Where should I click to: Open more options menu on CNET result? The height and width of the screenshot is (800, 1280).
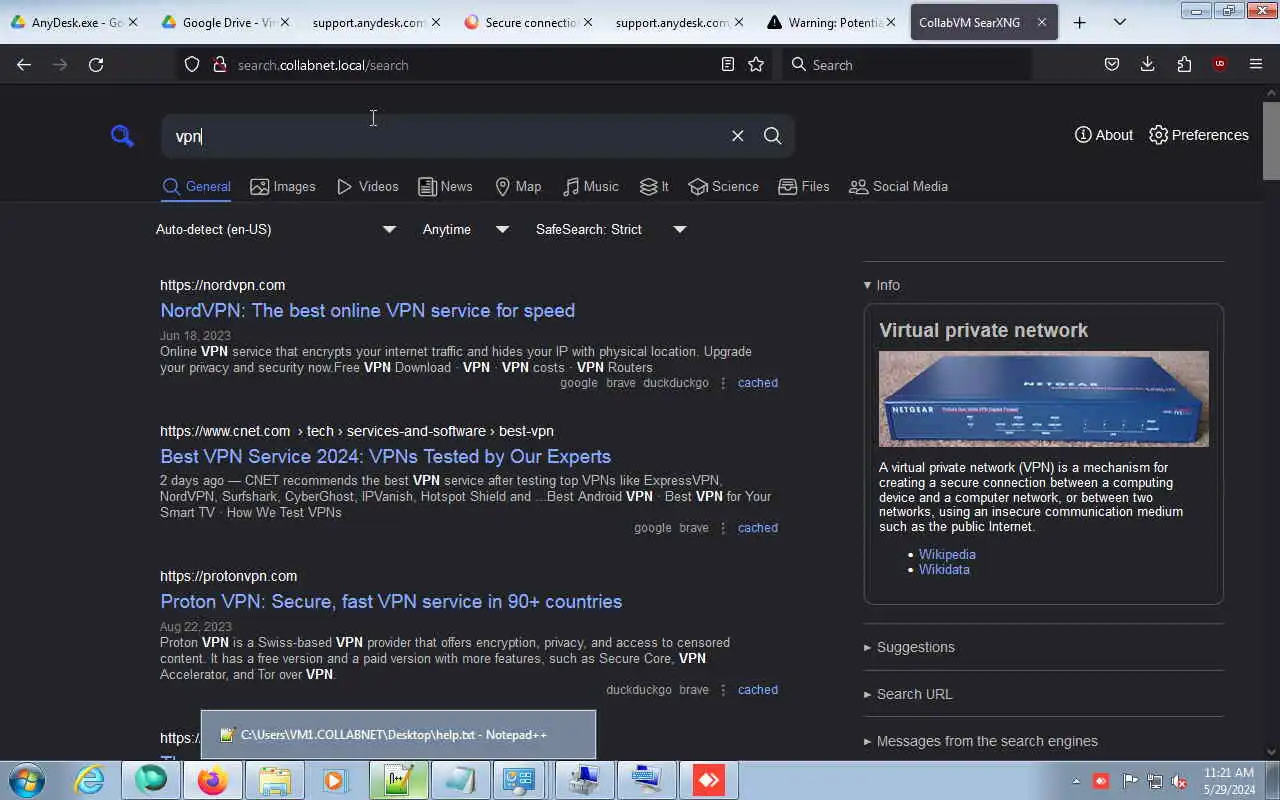(x=723, y=528)
